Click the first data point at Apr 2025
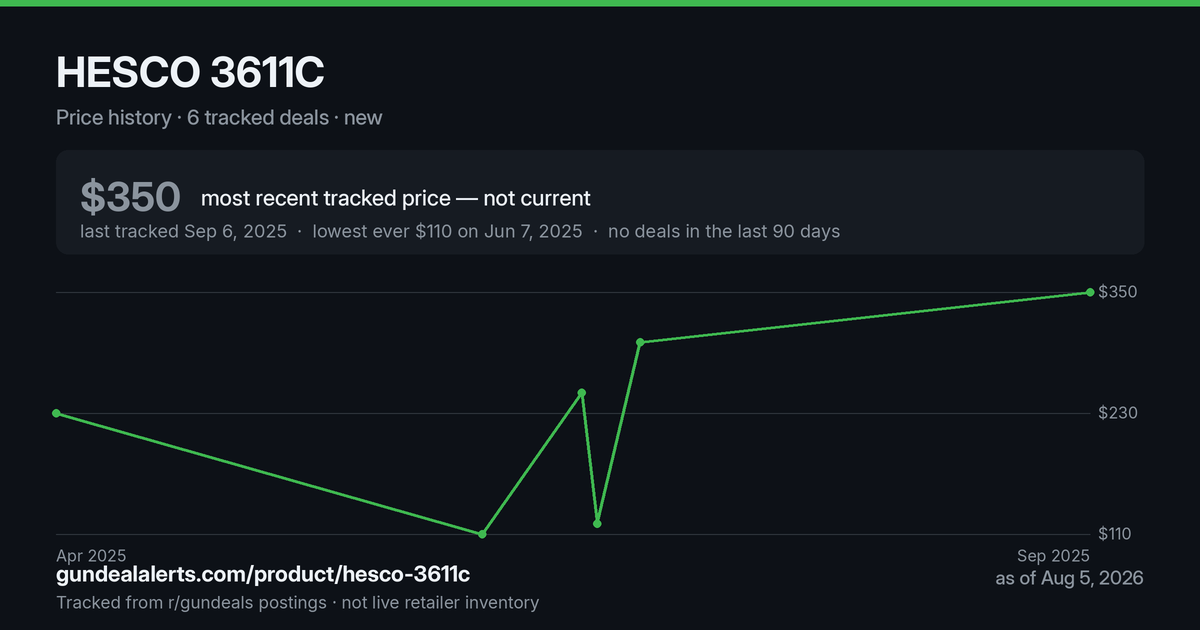This screenshot has height=630, width=1200. 56,413
